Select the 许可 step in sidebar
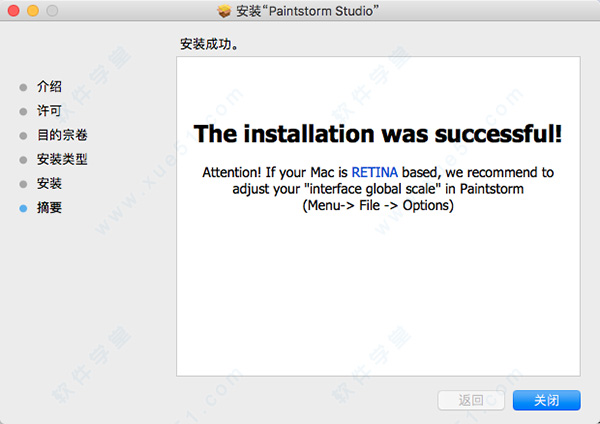 coord(49,111)
